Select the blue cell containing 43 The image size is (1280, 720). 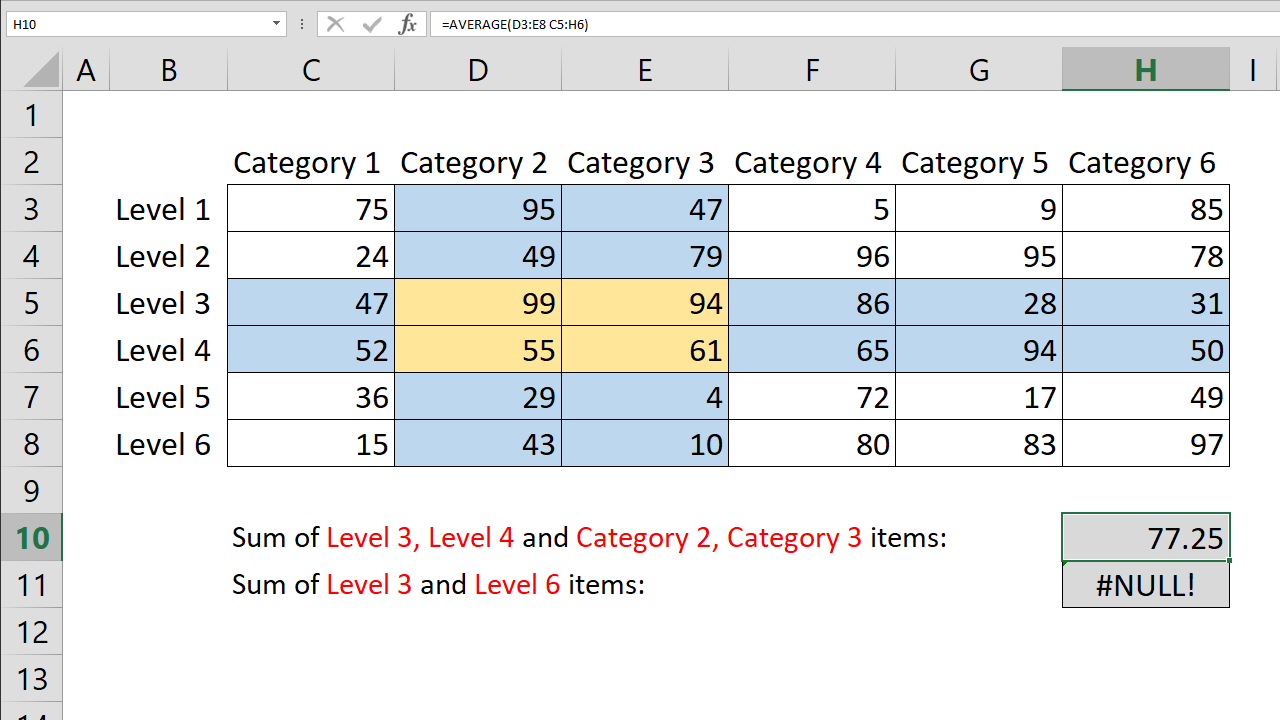478,443
